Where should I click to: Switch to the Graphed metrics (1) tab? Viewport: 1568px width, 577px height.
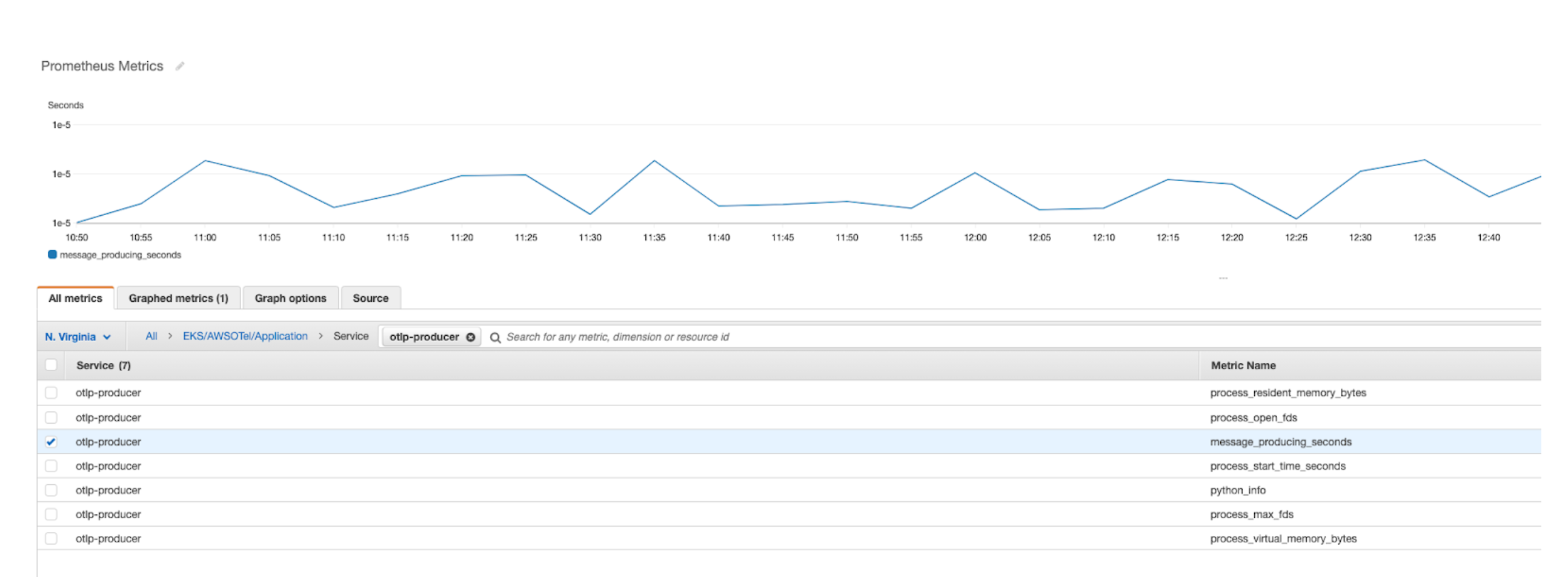178,298
